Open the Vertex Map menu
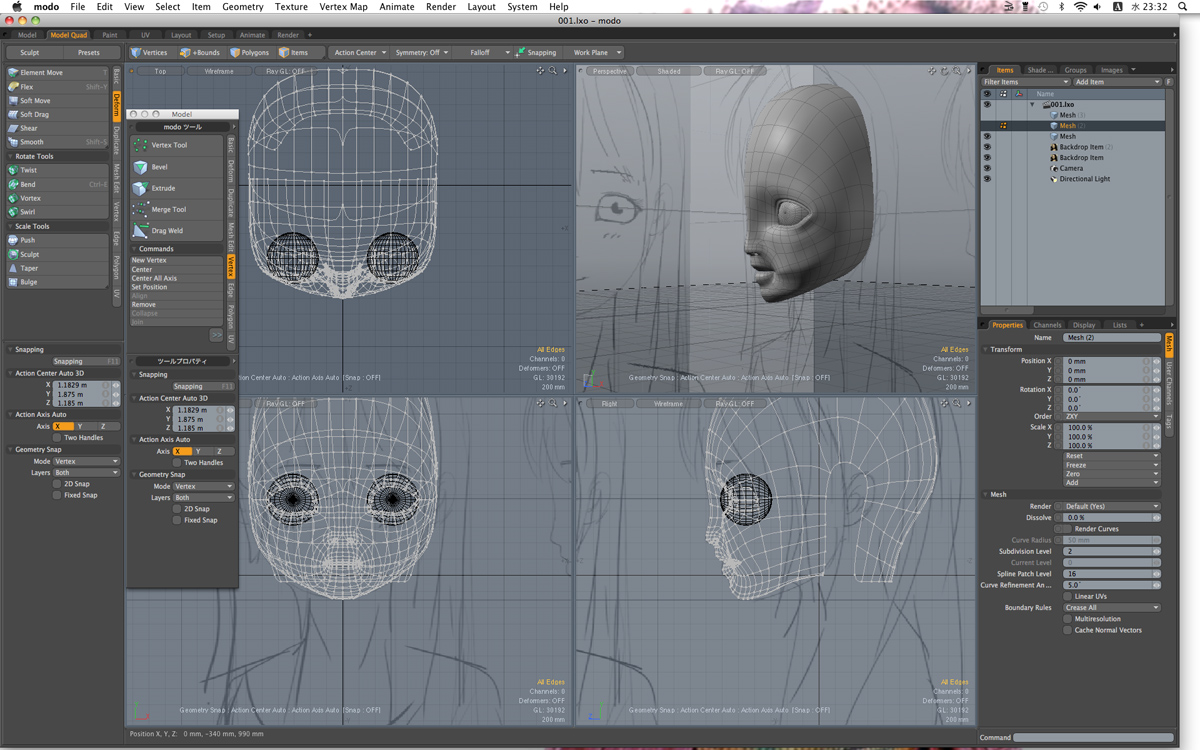The image size is (1200, 750). (343, 7)
